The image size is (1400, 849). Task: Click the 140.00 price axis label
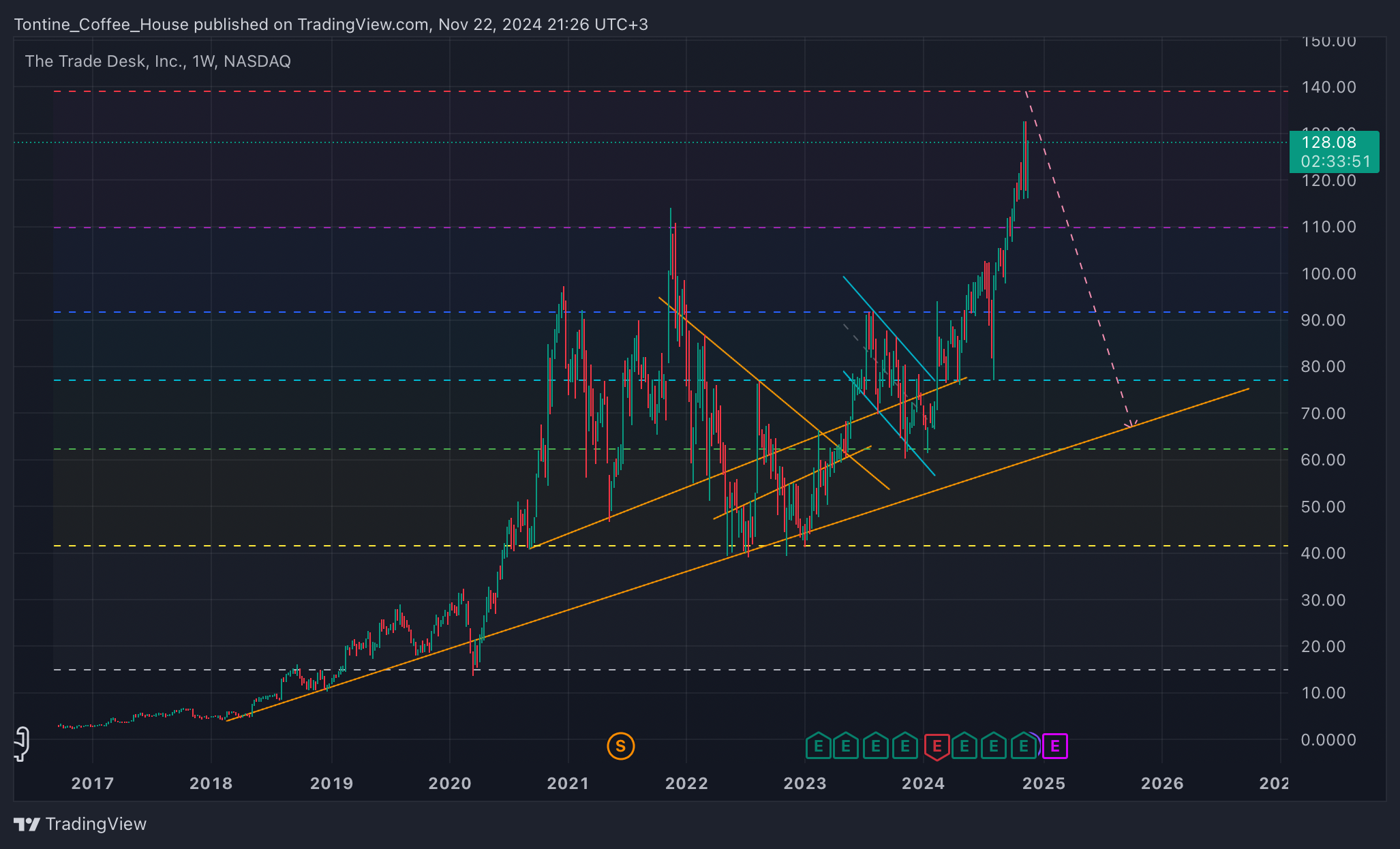1328,87
